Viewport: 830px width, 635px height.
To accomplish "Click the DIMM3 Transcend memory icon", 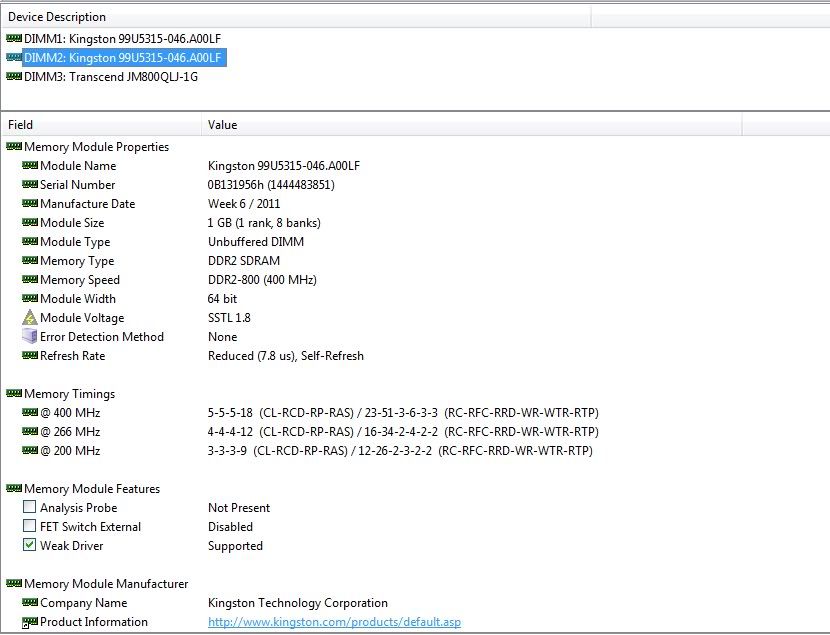I will 14,76.
